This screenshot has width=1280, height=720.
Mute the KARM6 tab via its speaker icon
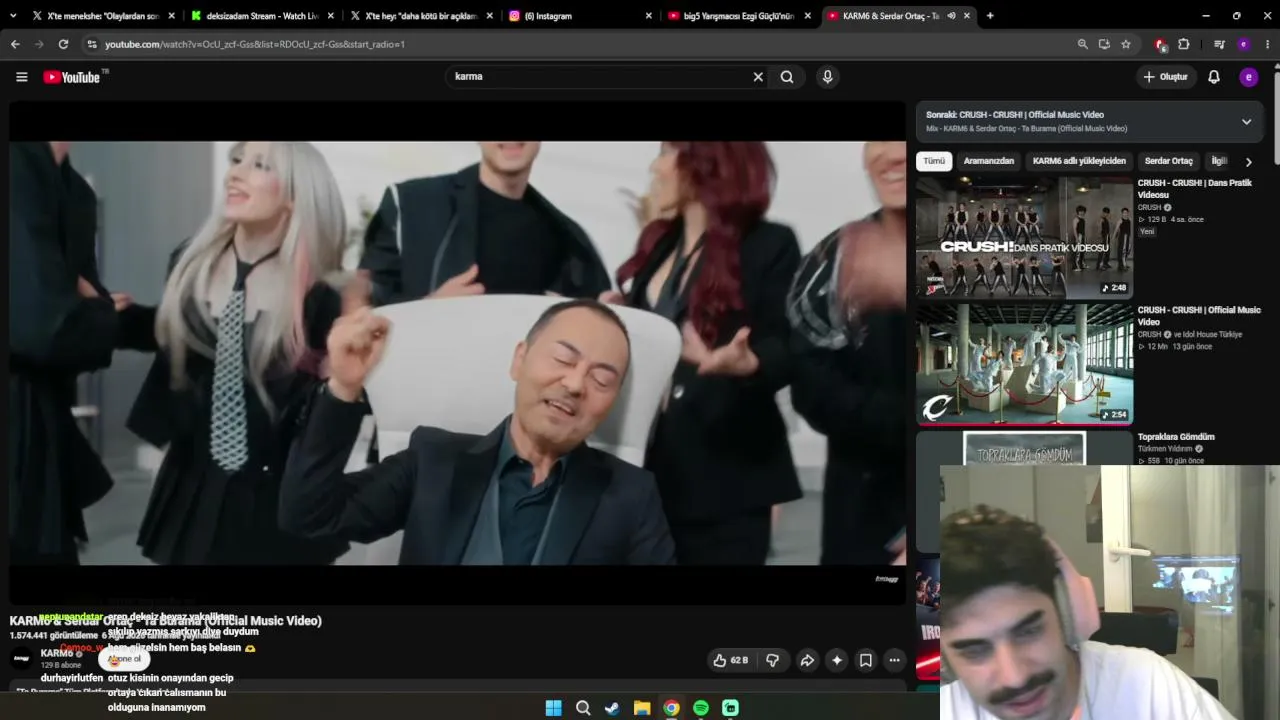951,16
